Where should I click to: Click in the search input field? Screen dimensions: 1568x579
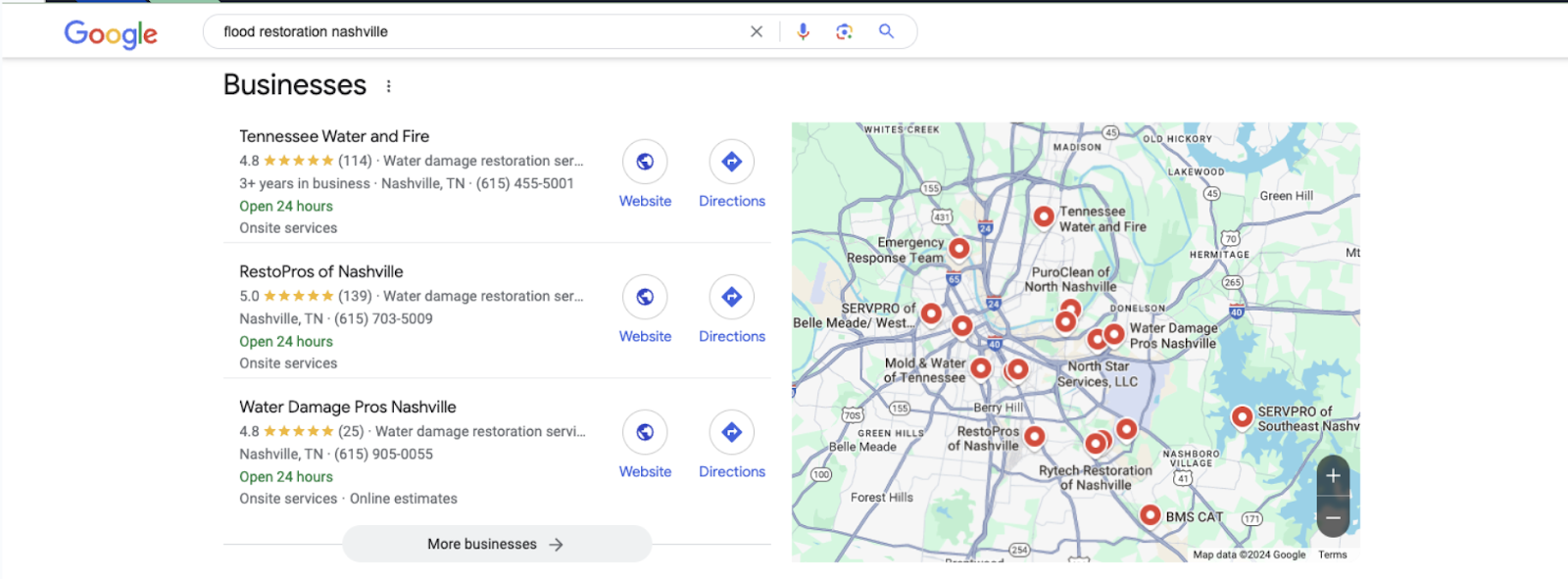pyautogui.click(x=470, y=31)
